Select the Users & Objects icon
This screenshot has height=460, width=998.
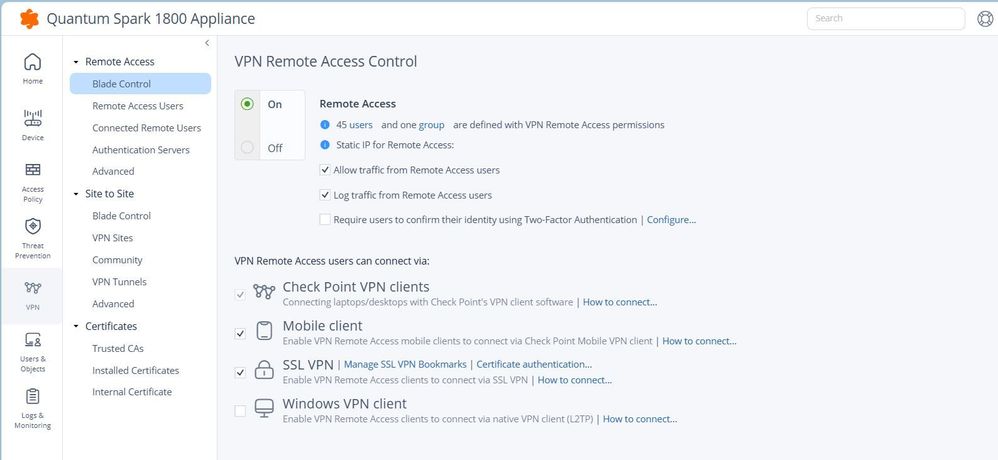[x=32, y=341]
